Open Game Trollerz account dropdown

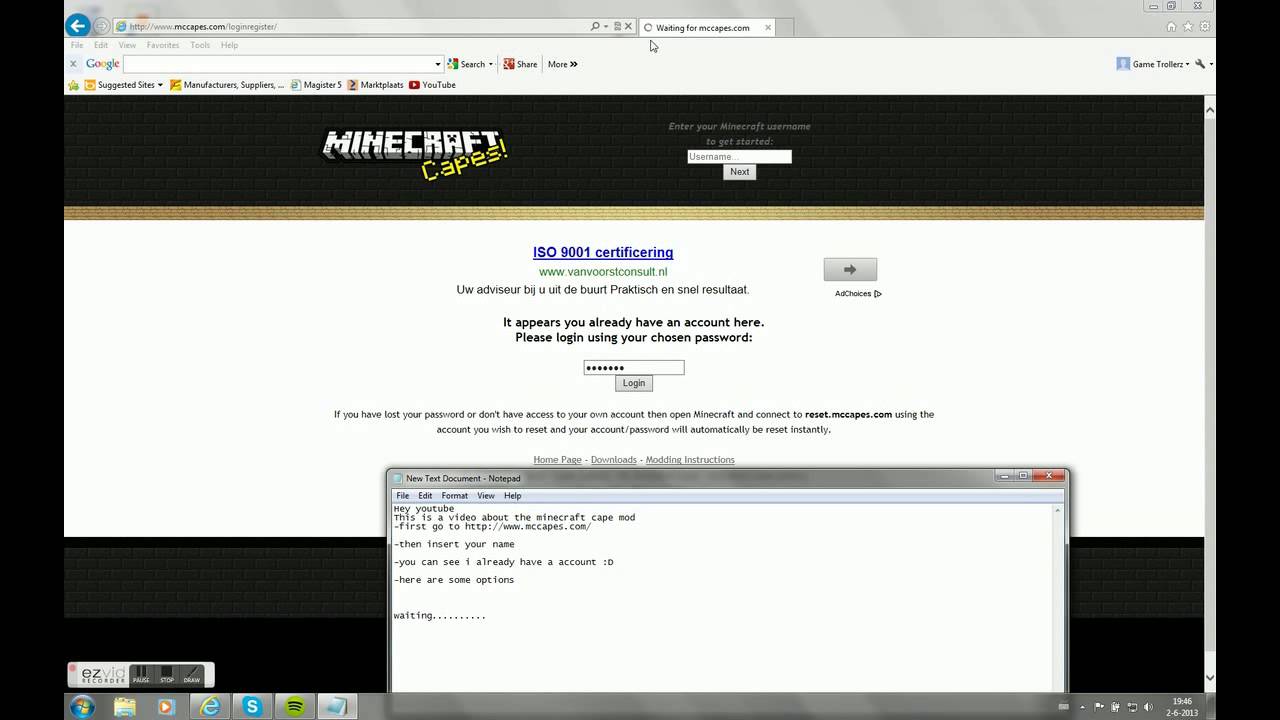tap(1153, 64)
